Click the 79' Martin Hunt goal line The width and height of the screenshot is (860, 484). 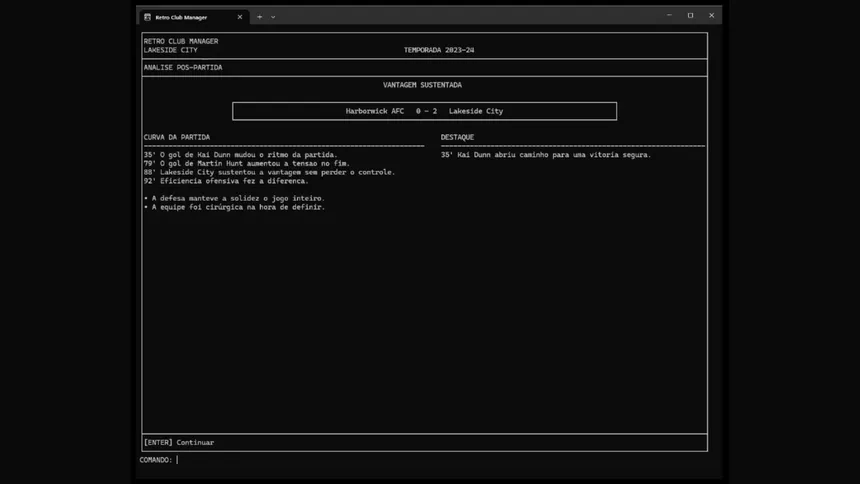click(247, 164)
